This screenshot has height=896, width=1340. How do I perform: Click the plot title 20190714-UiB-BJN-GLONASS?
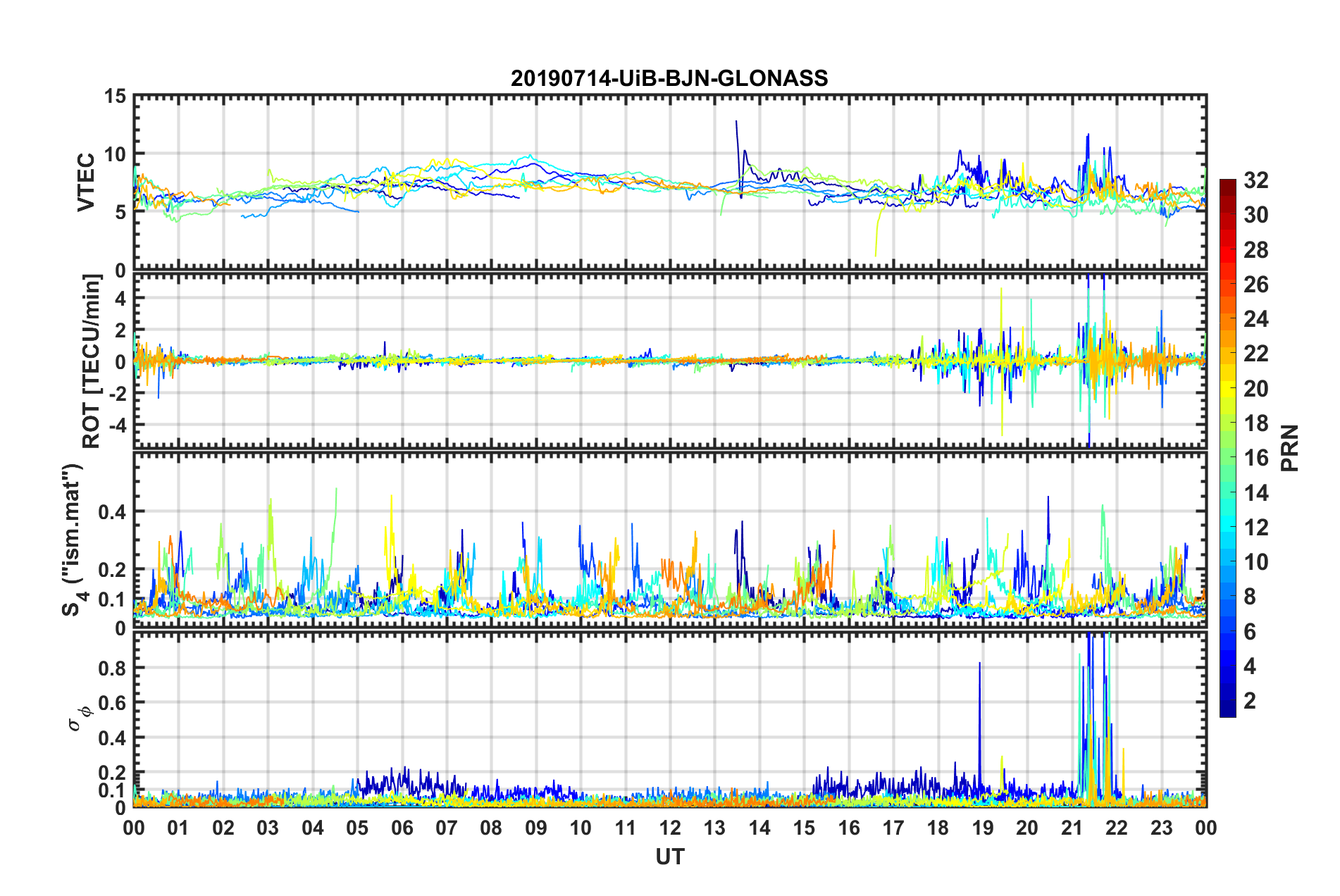tap(669, 78)
